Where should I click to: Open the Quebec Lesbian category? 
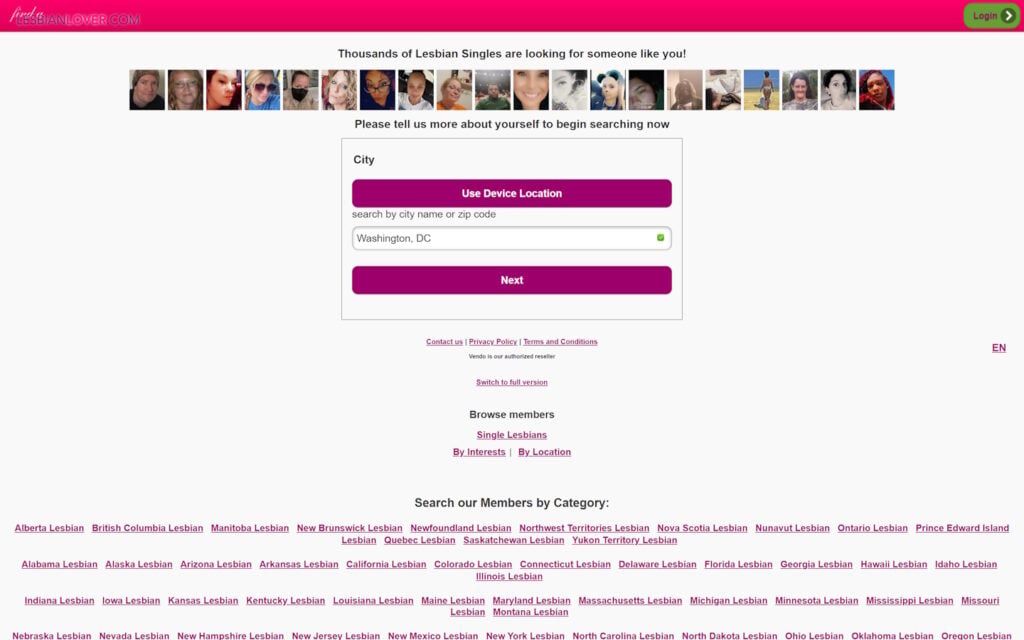[x=419, y=540]
